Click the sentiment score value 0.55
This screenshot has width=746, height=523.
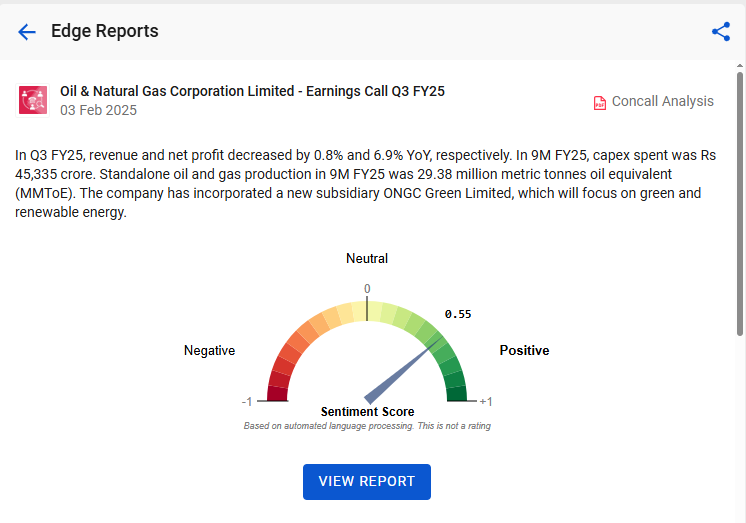coord(458,314)
